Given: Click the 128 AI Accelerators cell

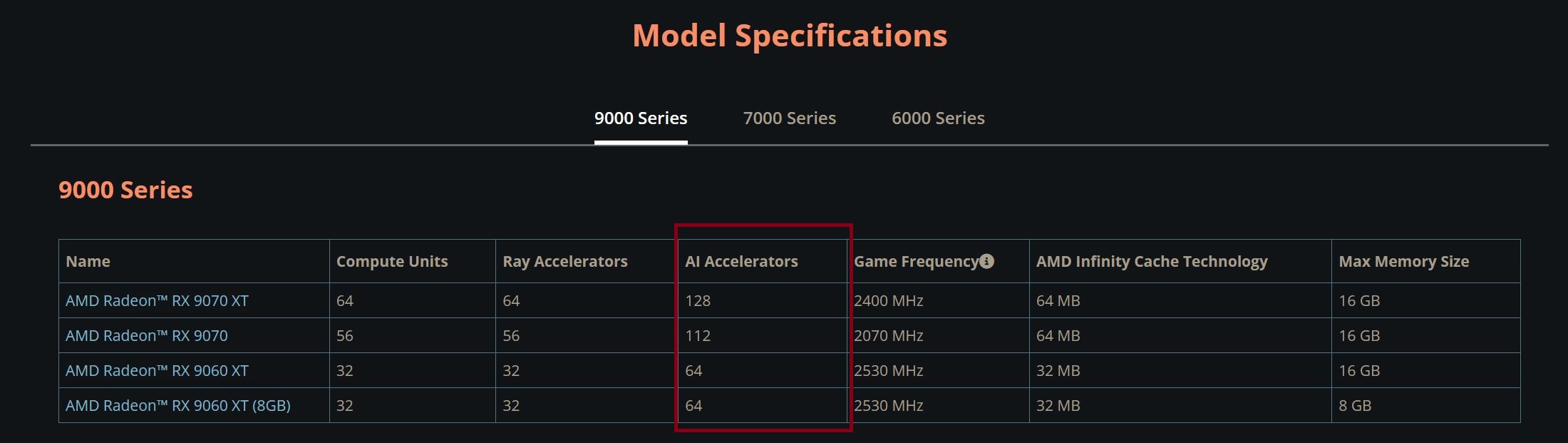Looking at the screenshot, I should click(x=762, y=301).
